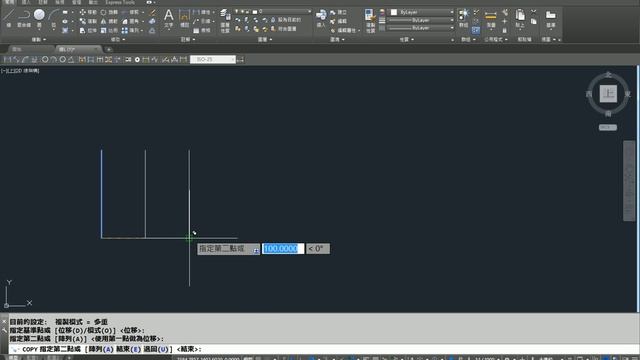Select the Polyline tool
This screenshot has width=640, height=360.
24,18
